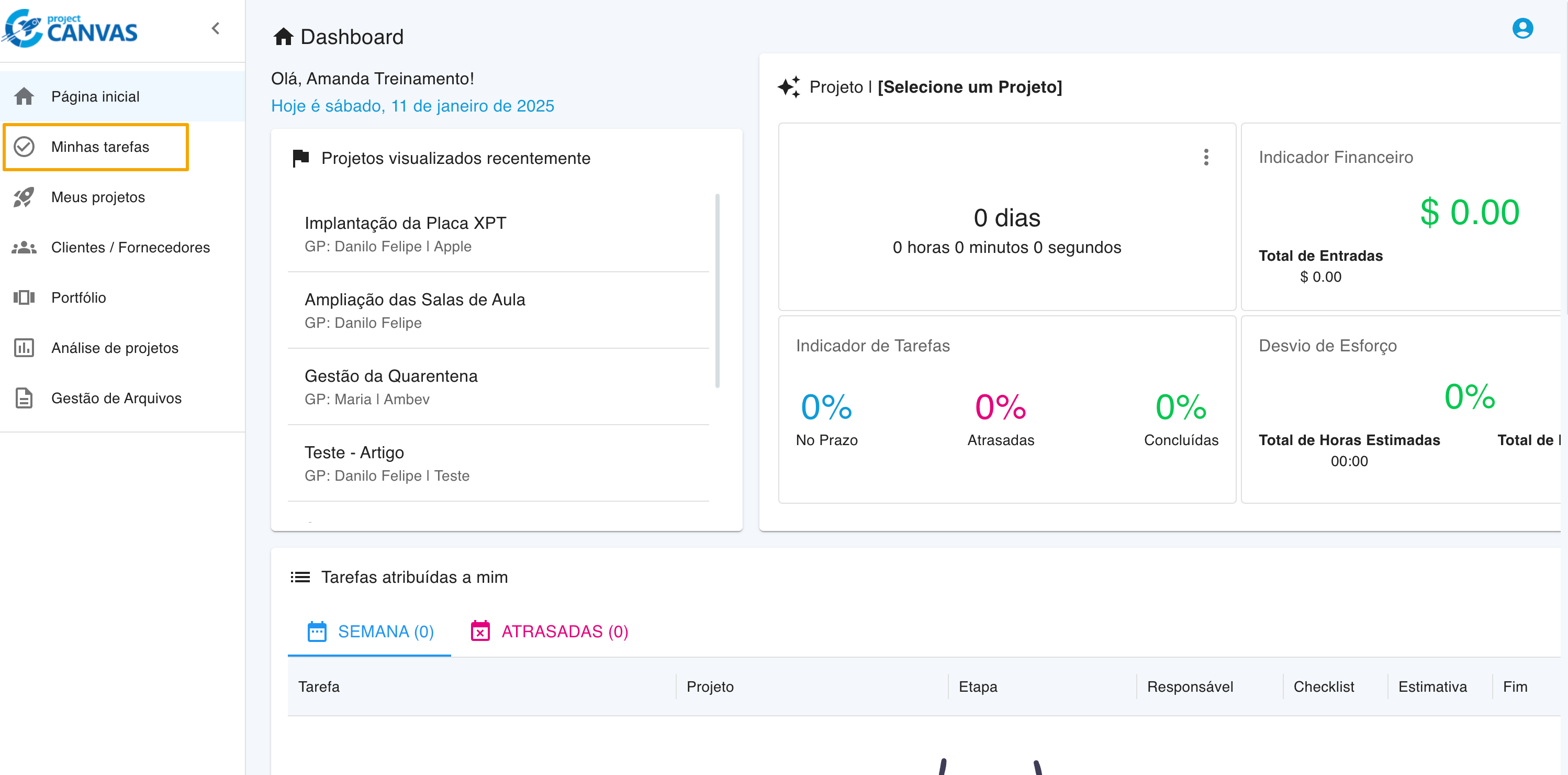
Task: Switch to the ATRASADAS (0) tab
Action: [550, 632]
